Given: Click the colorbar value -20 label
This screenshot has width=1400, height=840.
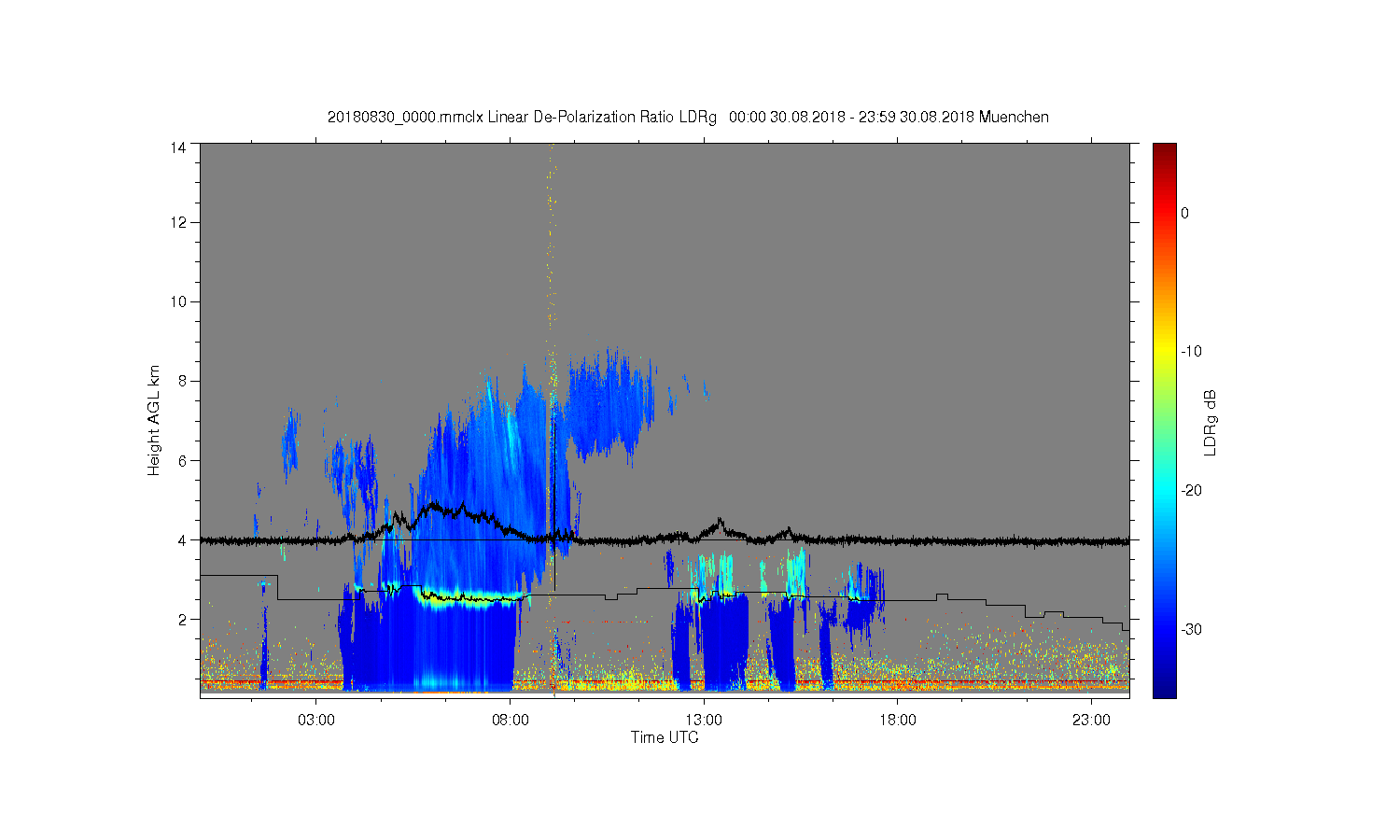Looking at the screenshot, I should click(x=1191, y=491).
